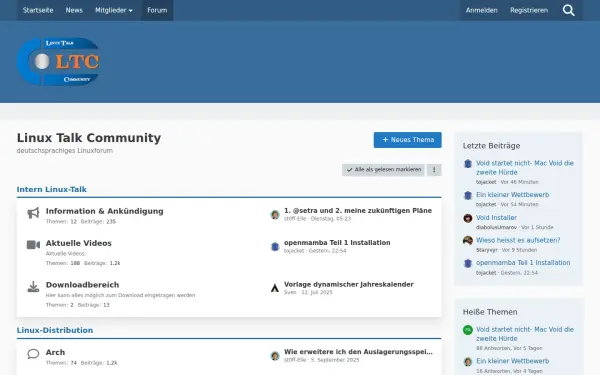Click author 'stoff-Elle' under Information & Ankündigung post

(295, 219)
